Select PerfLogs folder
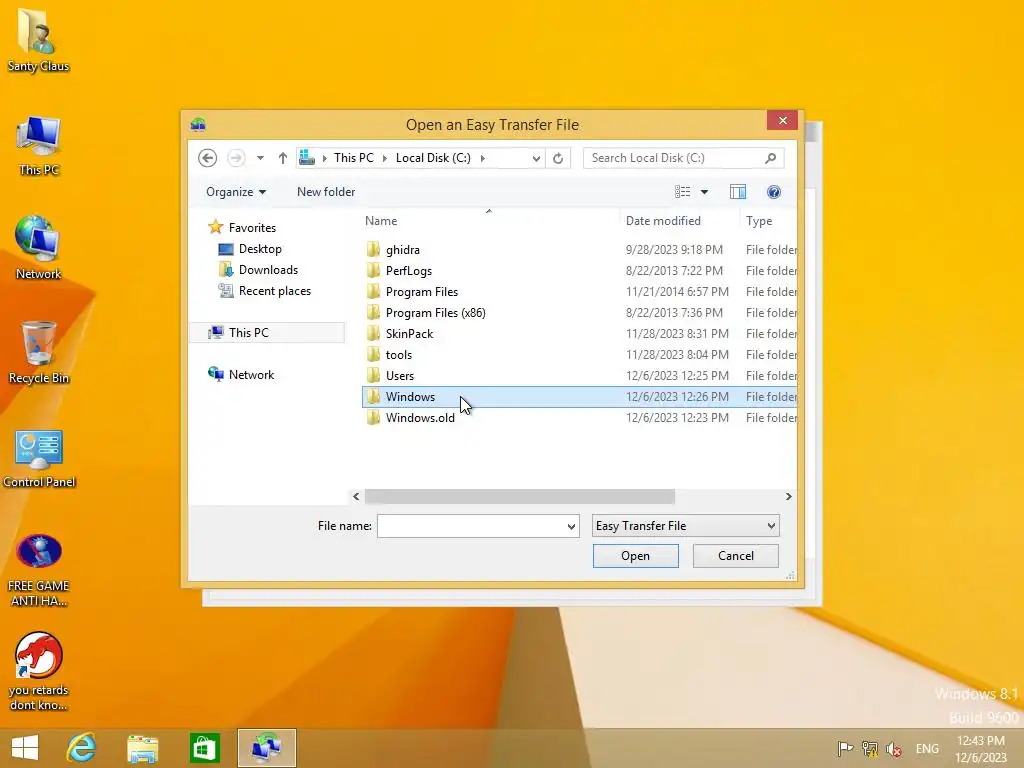 [408, 270]
